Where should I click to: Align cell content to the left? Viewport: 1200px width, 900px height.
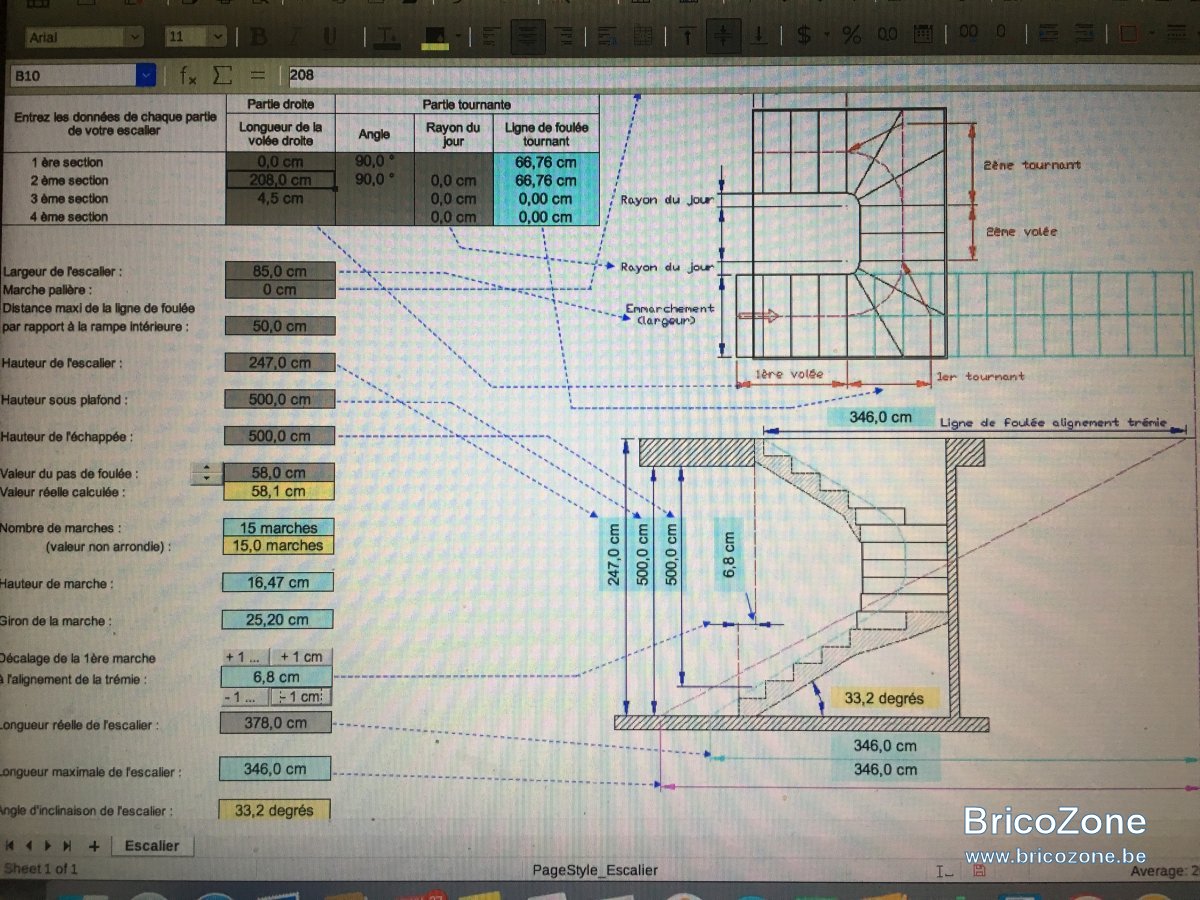tap(491, 36)
